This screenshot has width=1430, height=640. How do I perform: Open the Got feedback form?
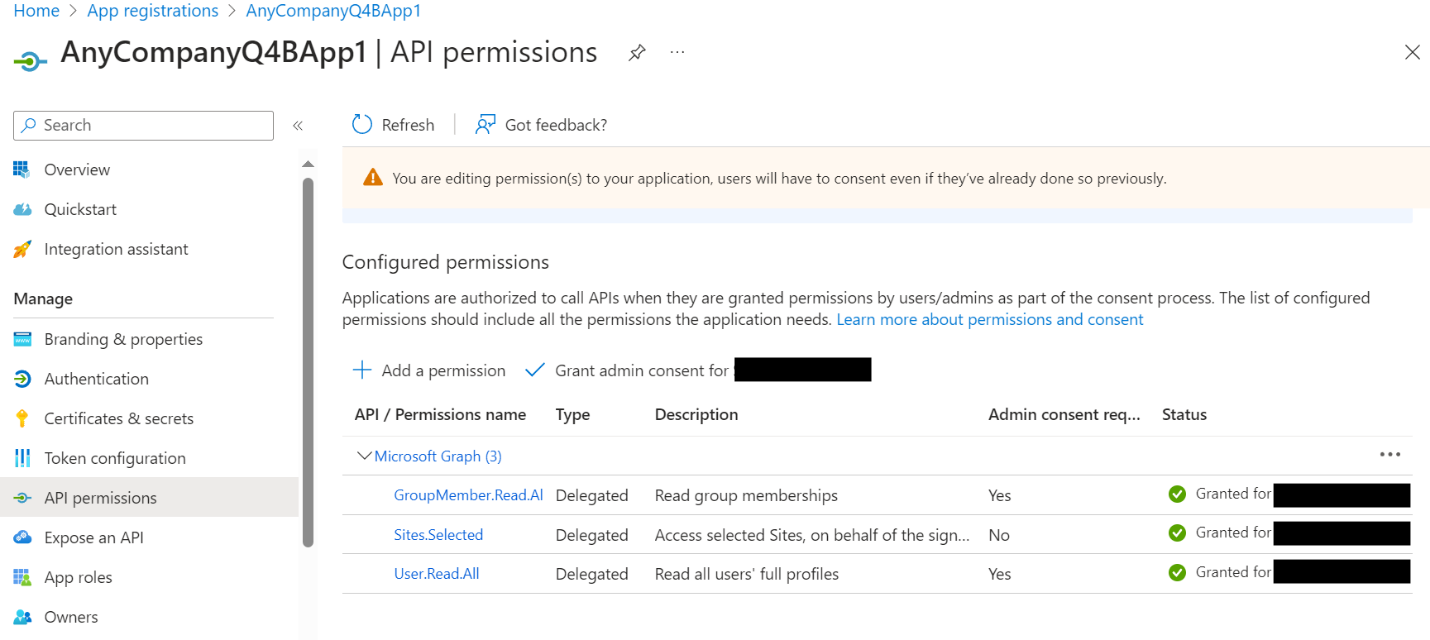540,124
